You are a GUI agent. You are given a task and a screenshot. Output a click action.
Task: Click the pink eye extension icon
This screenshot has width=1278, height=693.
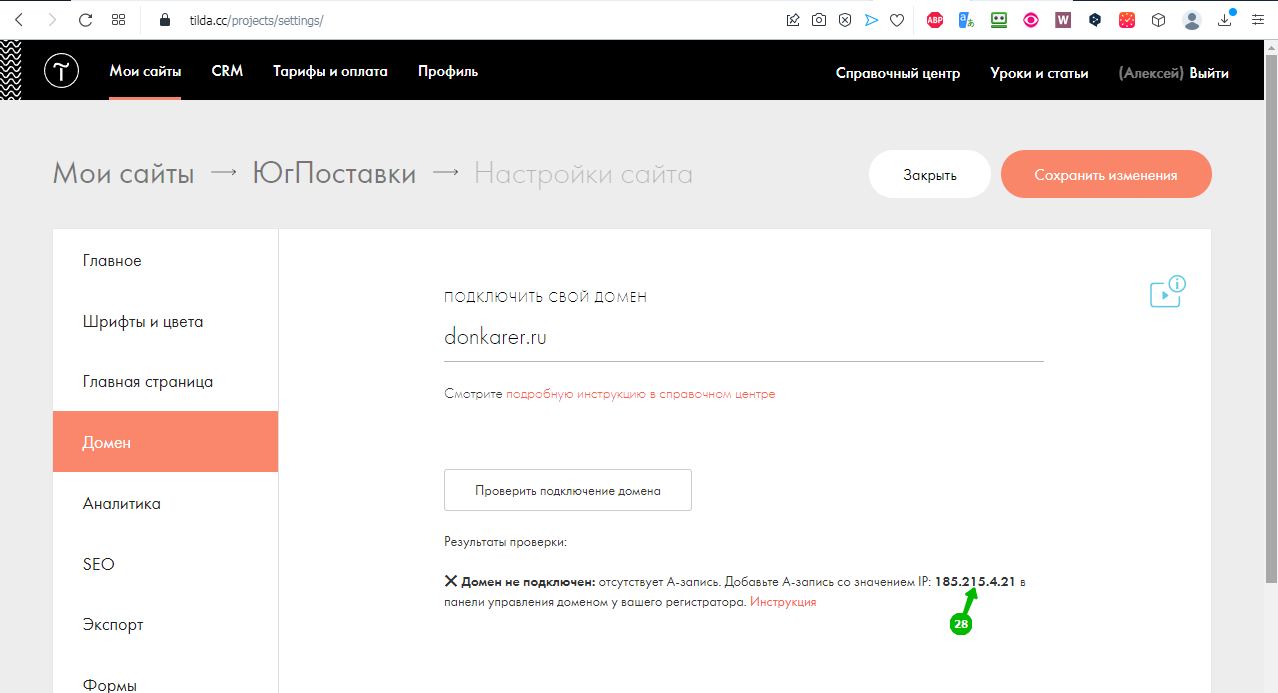click(x=1031, y=19)
